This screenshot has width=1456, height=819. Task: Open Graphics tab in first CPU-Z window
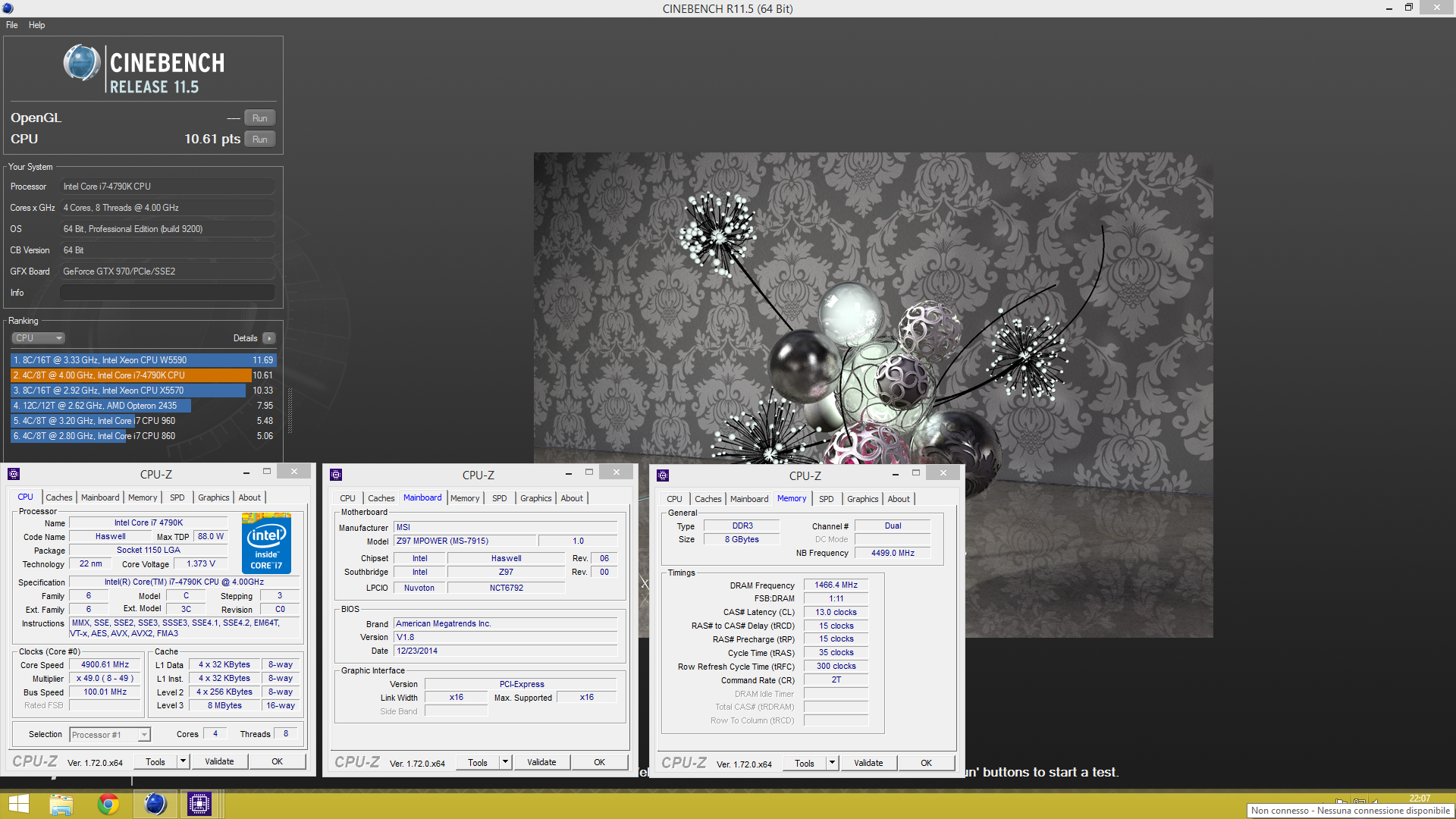point(214,497)
